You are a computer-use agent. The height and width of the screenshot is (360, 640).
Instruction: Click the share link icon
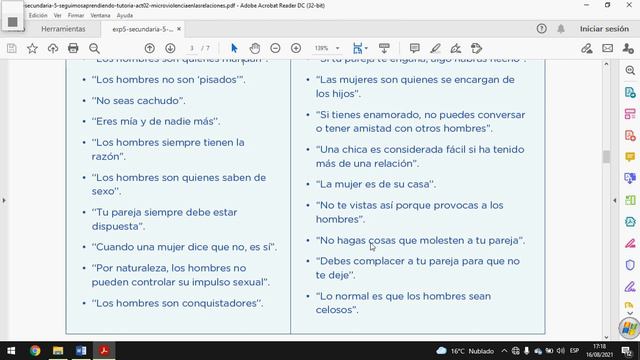(587, 49)
